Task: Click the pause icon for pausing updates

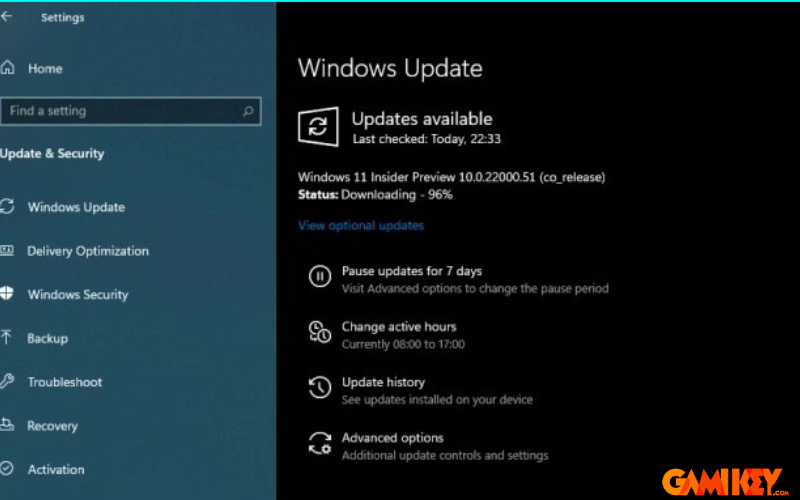Action: (x=320, y=276)
